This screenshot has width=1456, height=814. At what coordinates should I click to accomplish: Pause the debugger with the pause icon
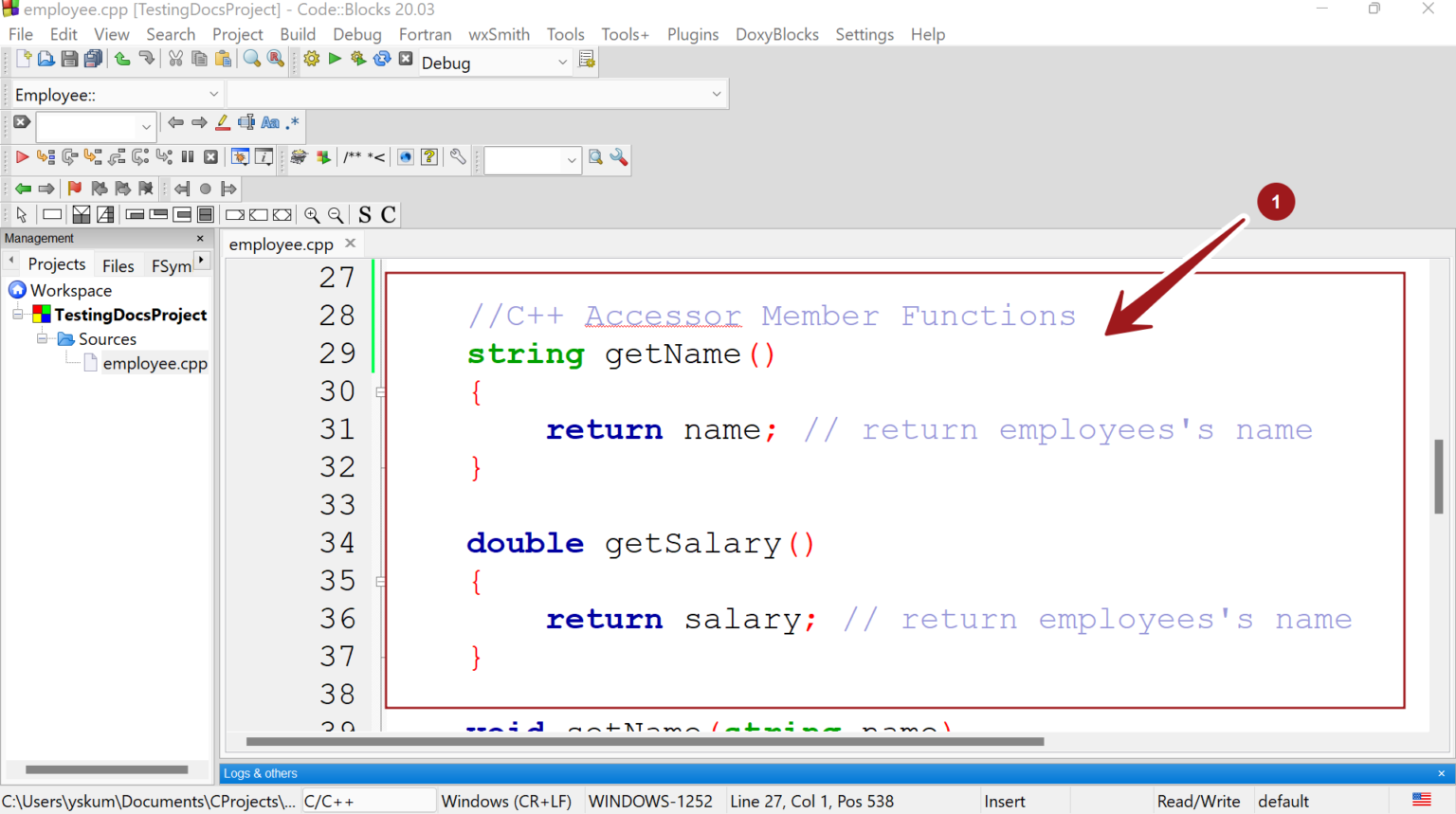pyautogui.click(x=188, y=156)
